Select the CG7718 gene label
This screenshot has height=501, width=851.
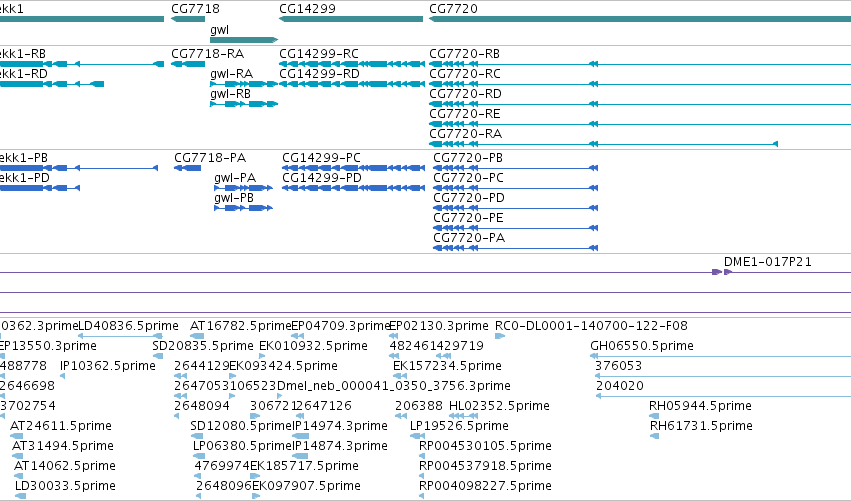coord(195,9)
